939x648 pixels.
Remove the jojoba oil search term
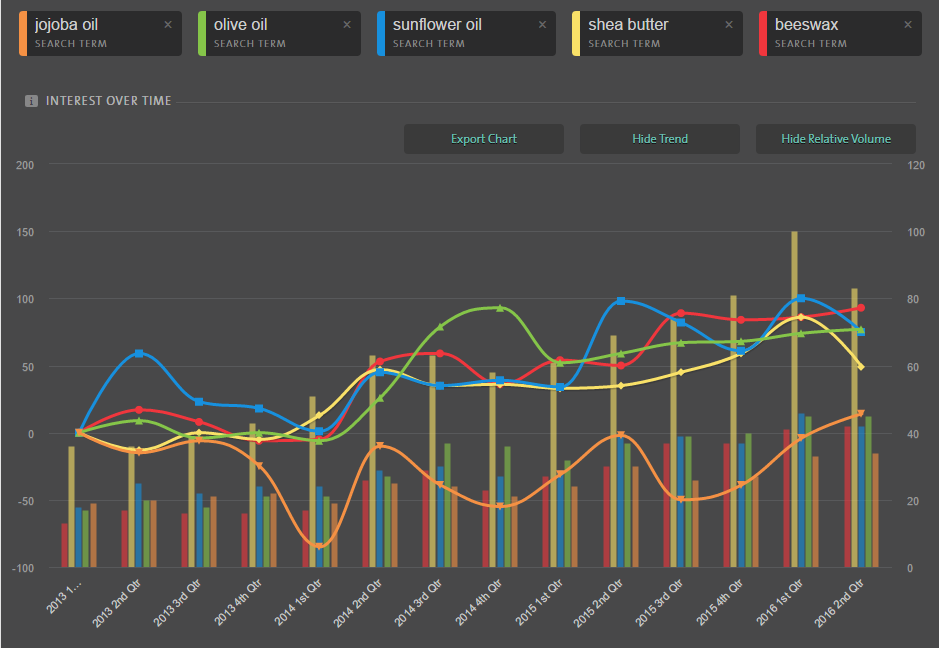[x=168, y=24]
